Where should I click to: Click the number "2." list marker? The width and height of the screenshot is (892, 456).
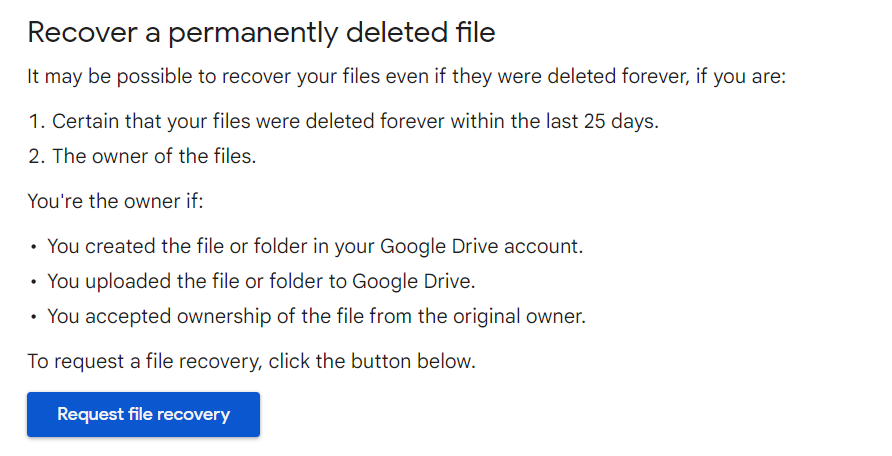[x=37, y=156]
